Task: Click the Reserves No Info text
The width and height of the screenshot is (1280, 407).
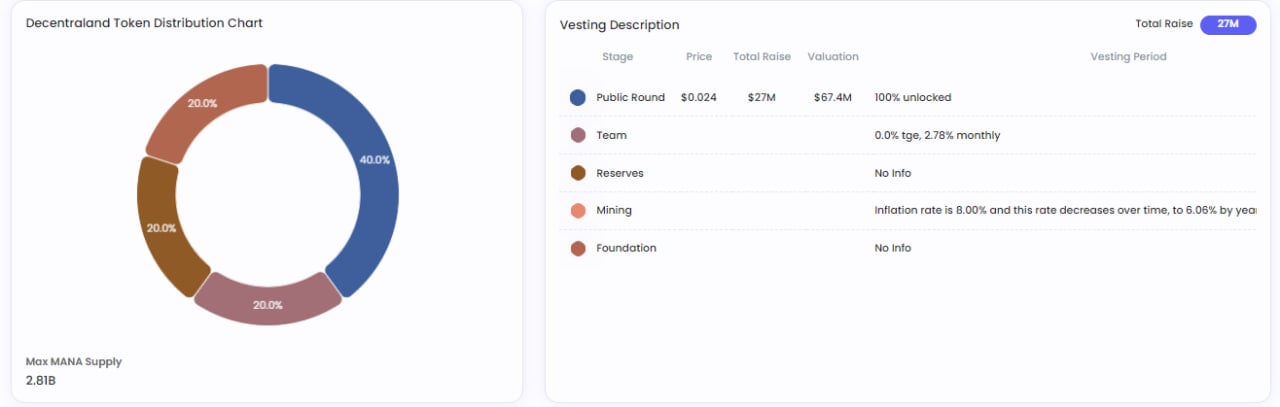Action: click(x=893, y=173)
